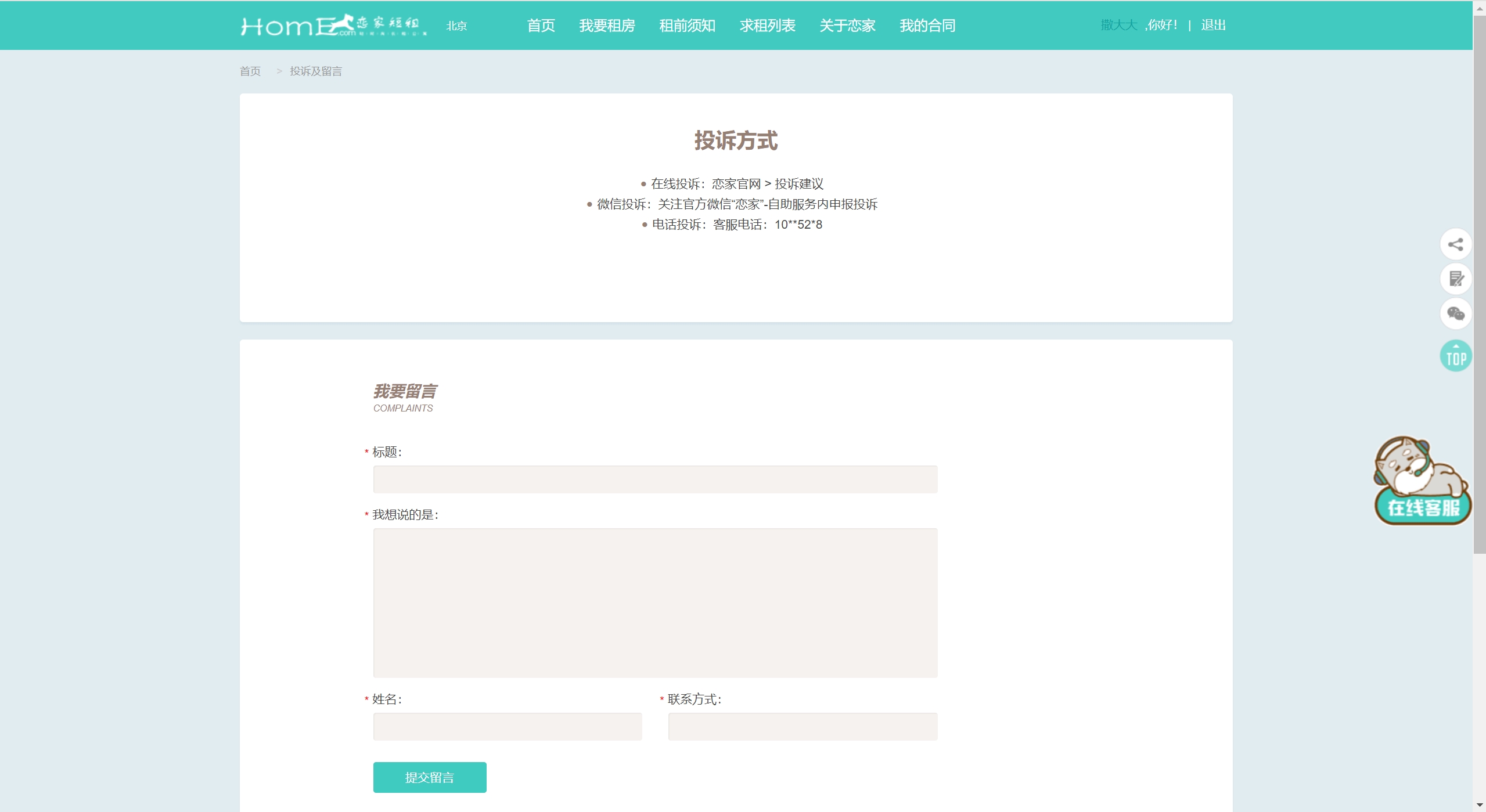This screenshot has height=812, width=1486.
Task: Click the 首页 breadcrumb link
Action: tap(250, 71)
